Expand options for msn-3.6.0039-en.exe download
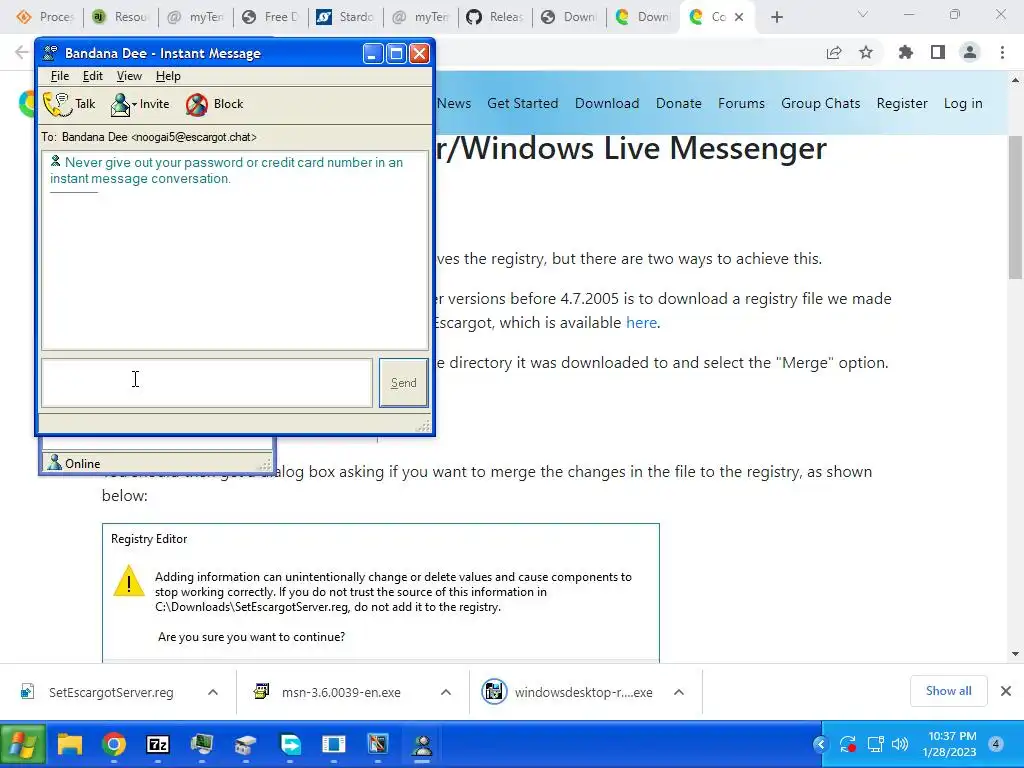Viewport: 1024px width, 768px height. [446, 692]
